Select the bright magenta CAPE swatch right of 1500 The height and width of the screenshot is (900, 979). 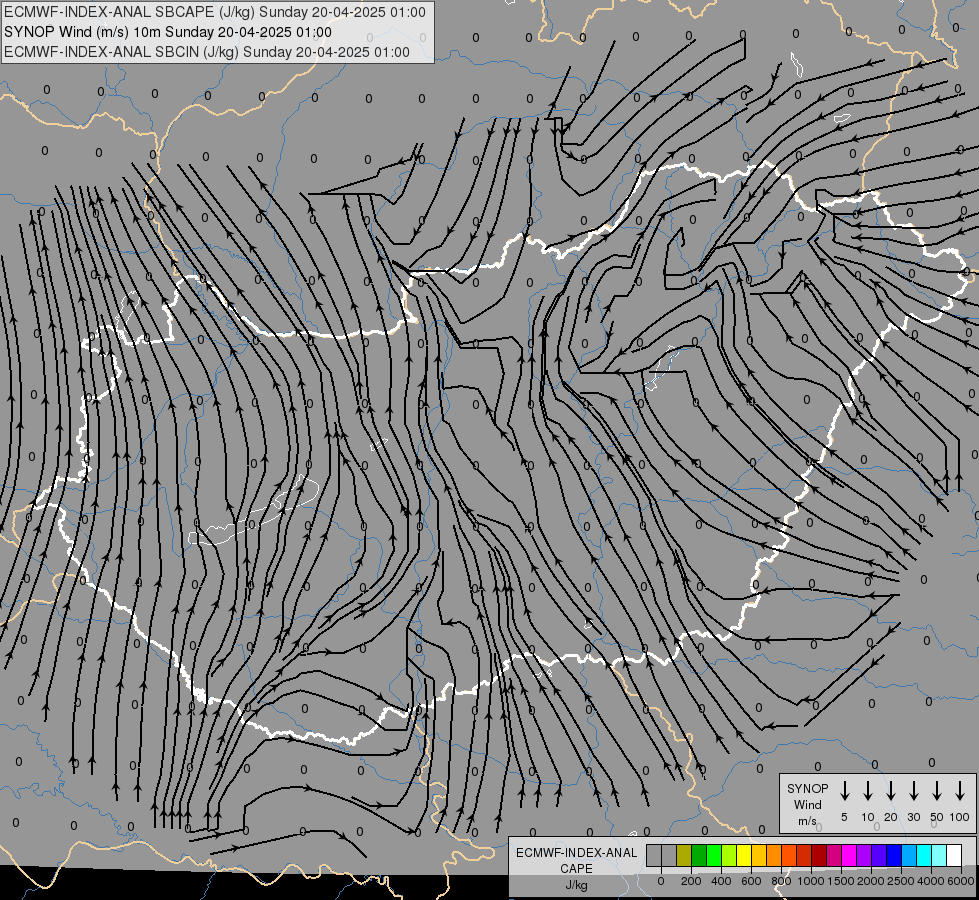pyautogui.click(x=849, y=855)
